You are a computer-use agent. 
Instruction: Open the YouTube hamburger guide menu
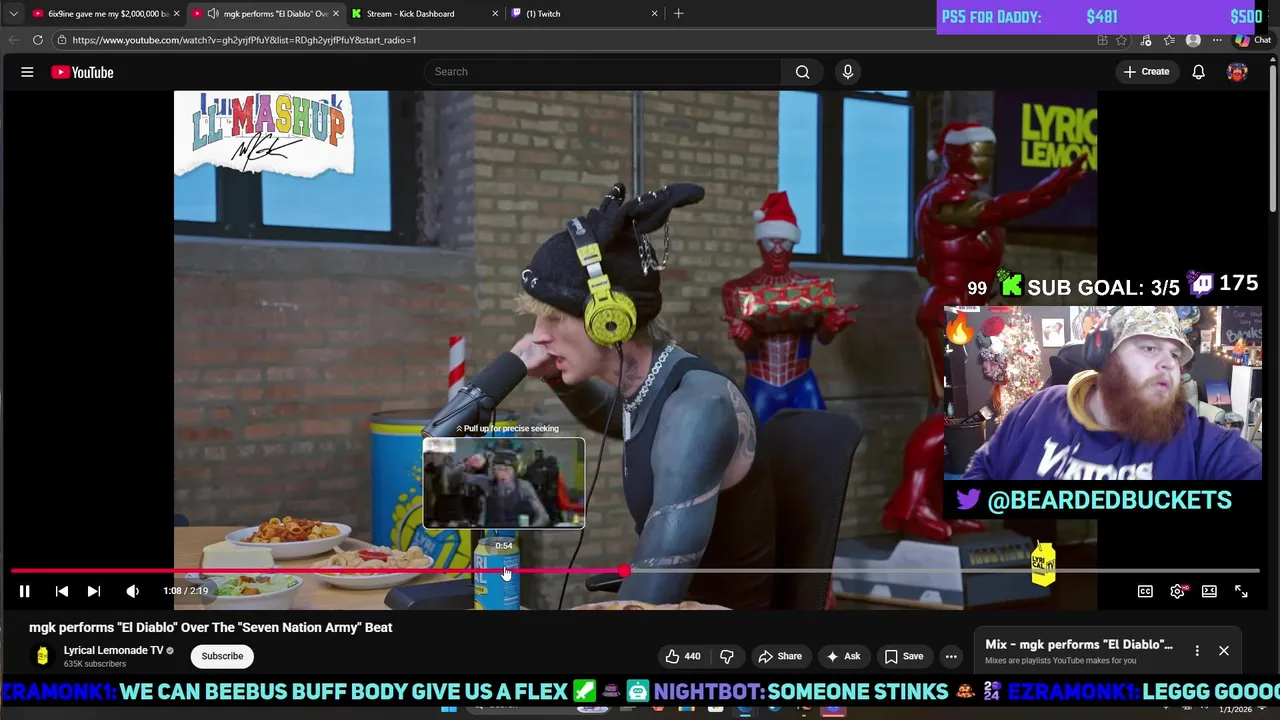tap(27, 72)
